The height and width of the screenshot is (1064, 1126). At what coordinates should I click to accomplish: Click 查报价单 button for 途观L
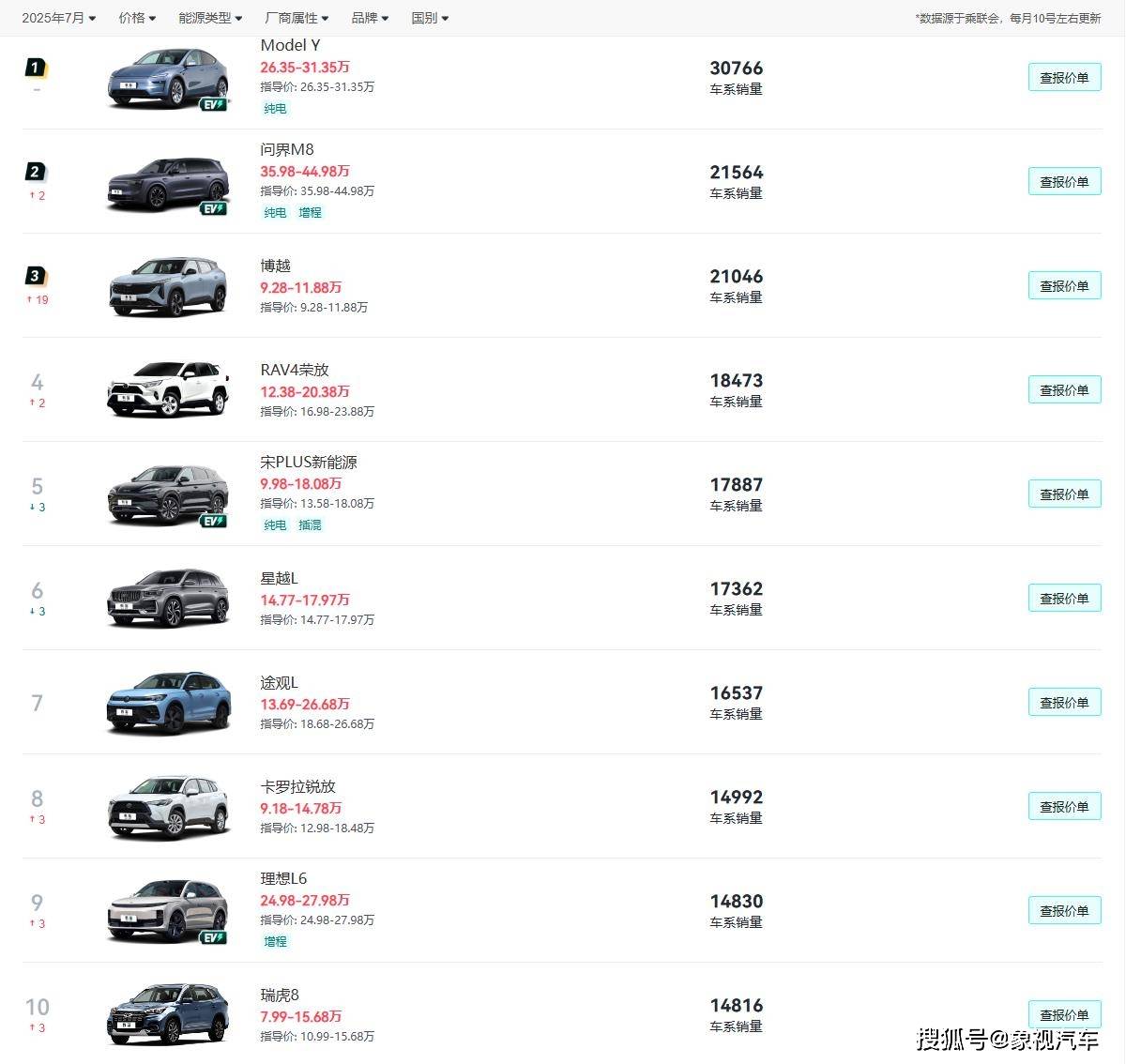pyautogui.click(x=1064, y=703)
